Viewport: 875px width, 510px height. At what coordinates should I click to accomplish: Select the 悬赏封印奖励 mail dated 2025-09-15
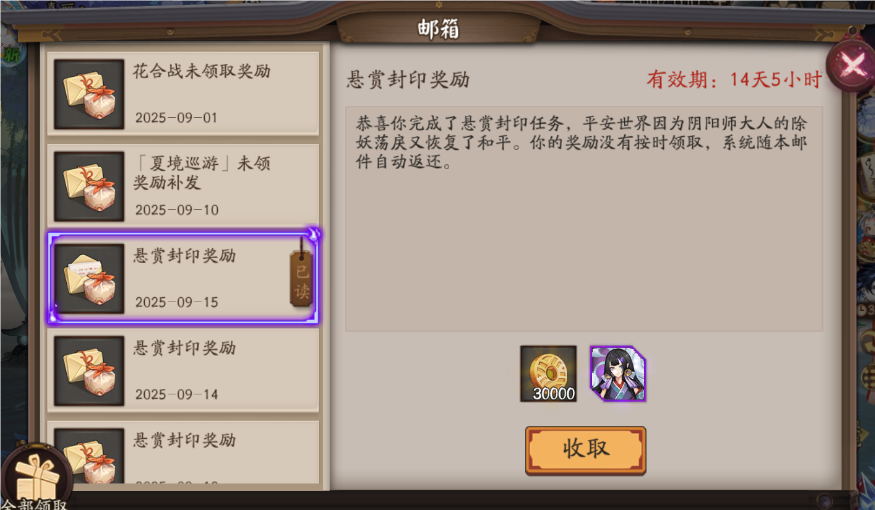(x=183, y=278)
